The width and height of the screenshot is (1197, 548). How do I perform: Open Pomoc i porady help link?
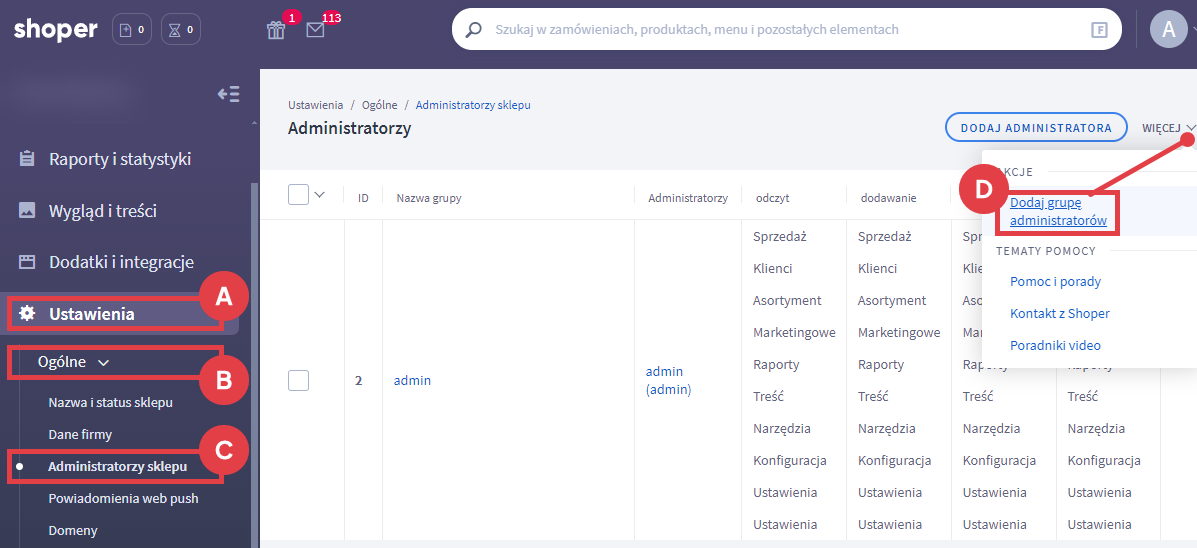click(x=1055, y=282)
